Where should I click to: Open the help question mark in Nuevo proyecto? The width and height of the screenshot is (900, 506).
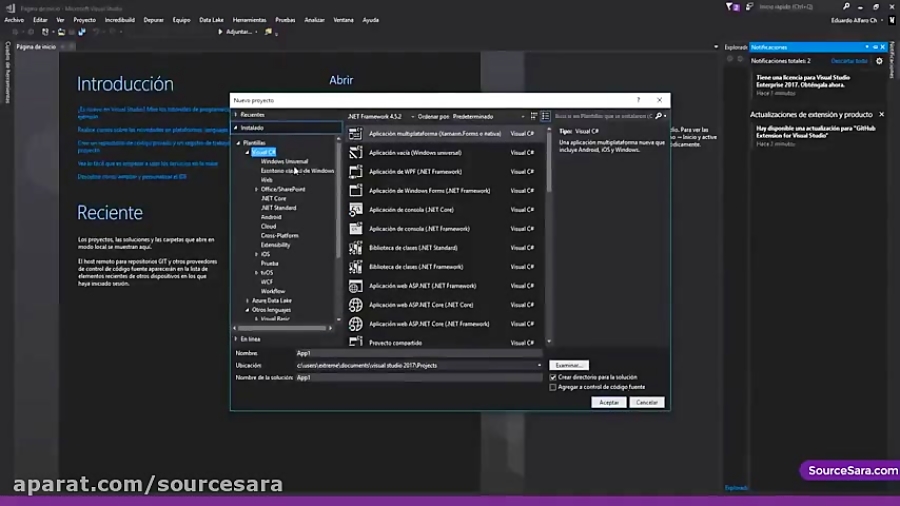point(638,100)
